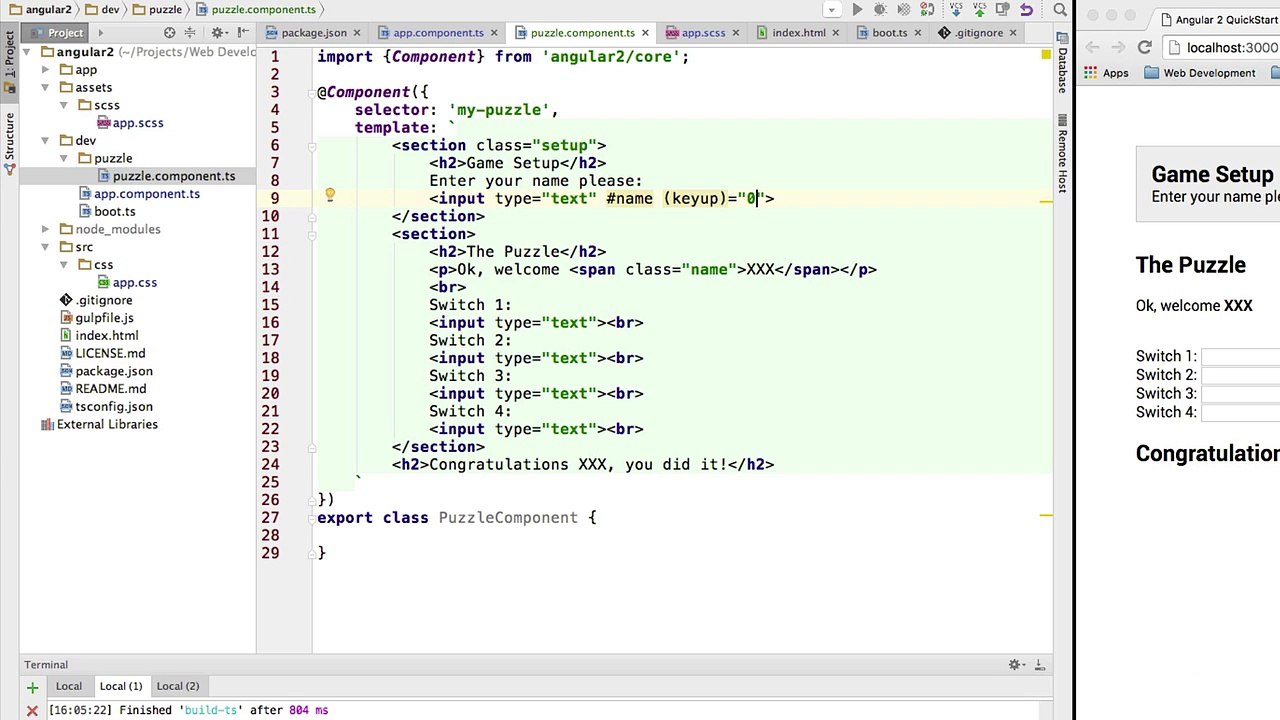Click the VCS Commit Changes icon

point(979,10)
